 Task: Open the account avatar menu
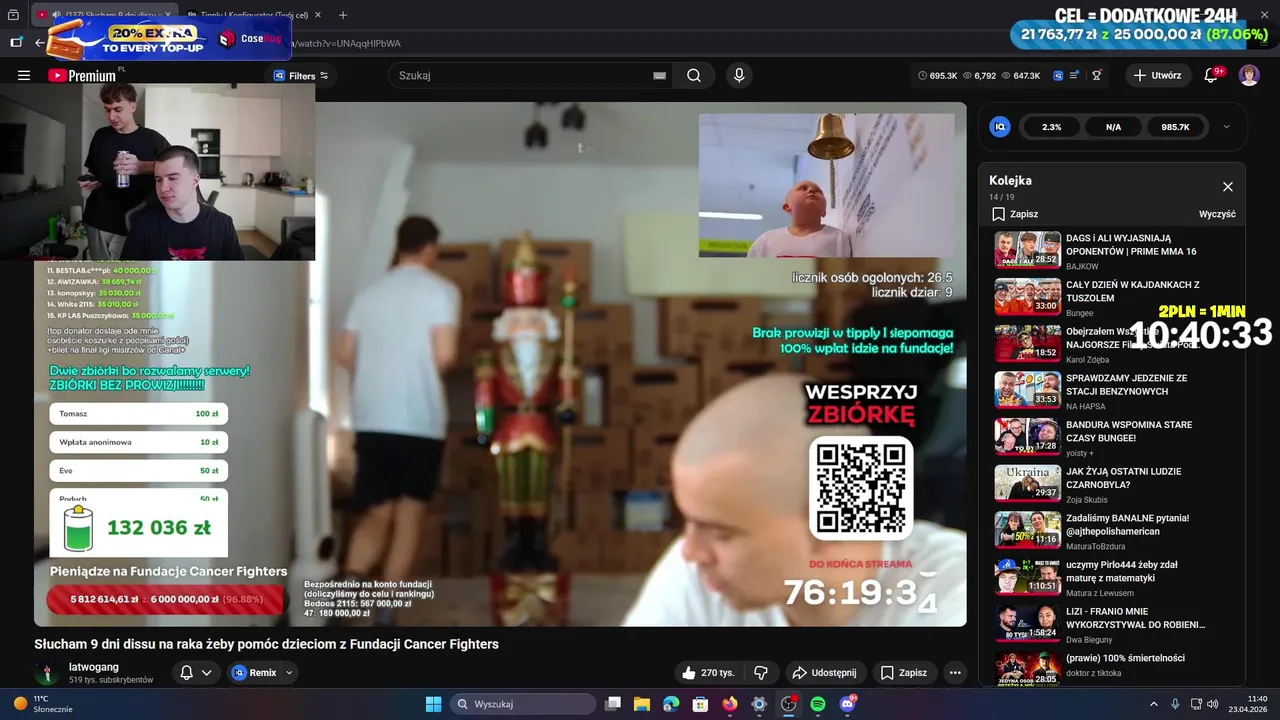[1249, 75]
